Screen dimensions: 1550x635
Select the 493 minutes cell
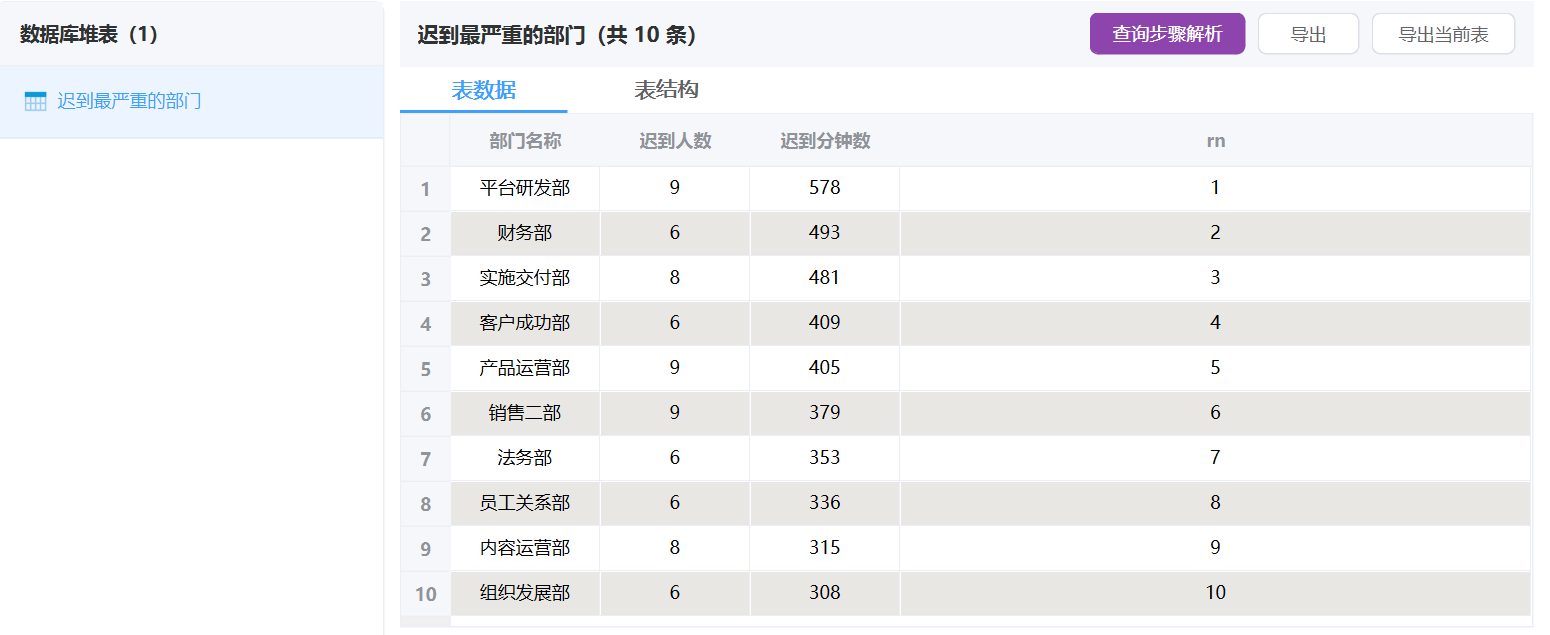coord(825,233)
